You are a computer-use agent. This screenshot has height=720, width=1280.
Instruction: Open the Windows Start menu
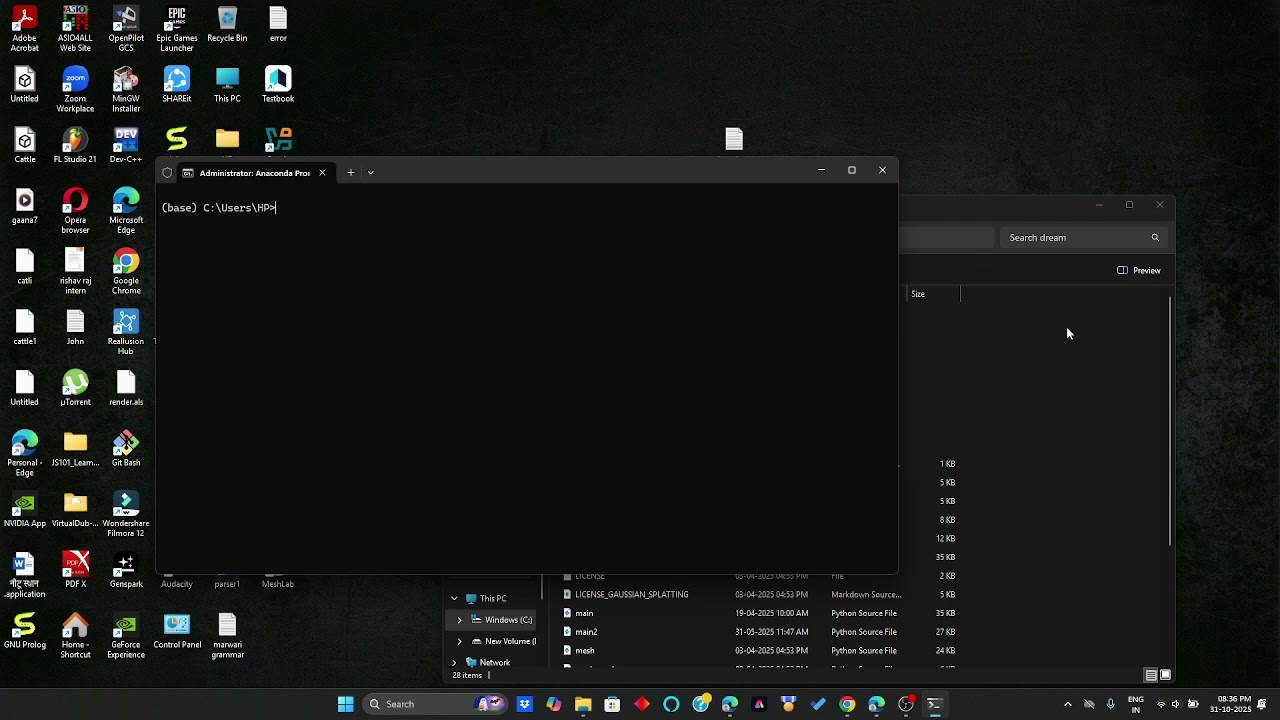click(x=345, y=704)
